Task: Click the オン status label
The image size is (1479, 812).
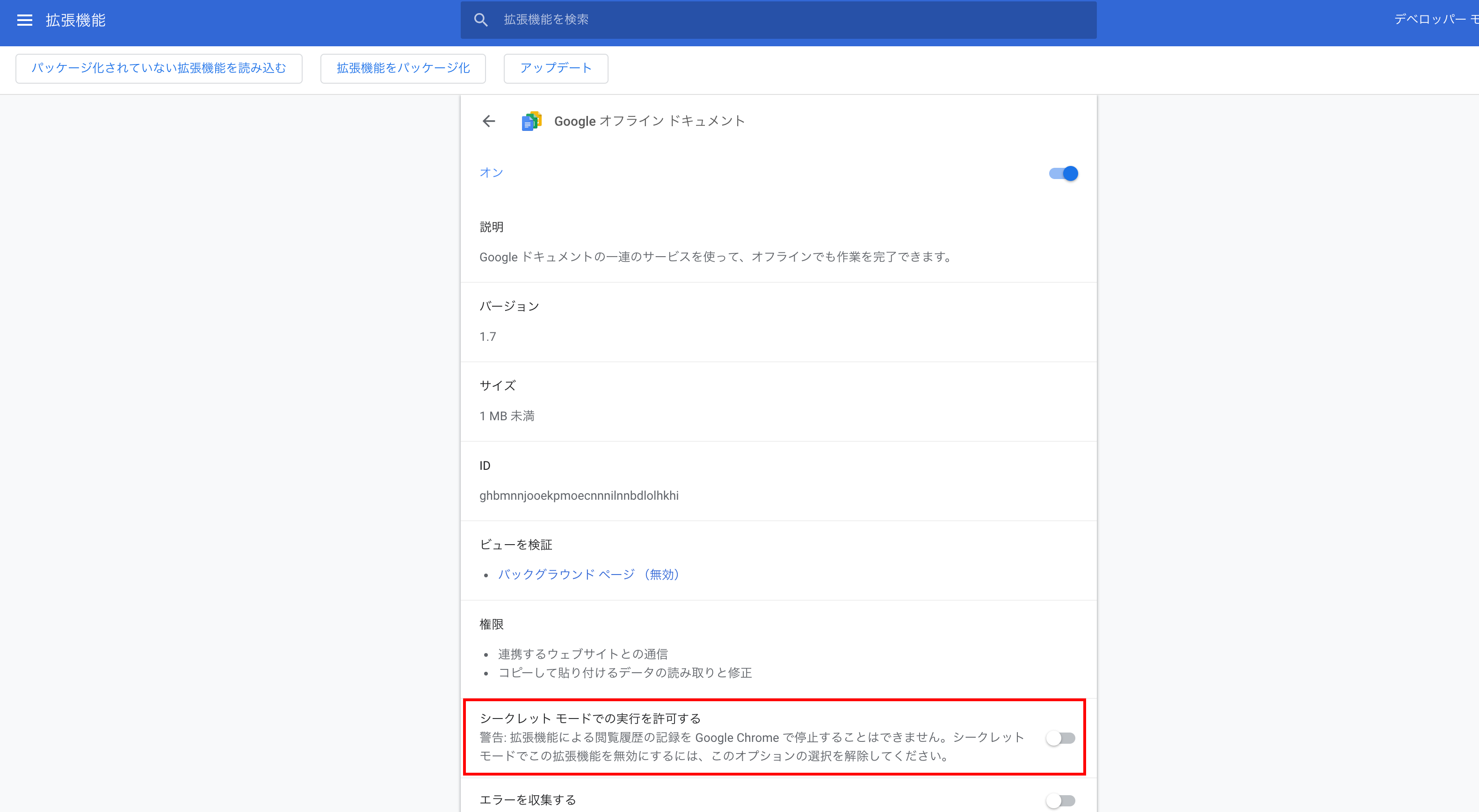Action: coord(492,172)
